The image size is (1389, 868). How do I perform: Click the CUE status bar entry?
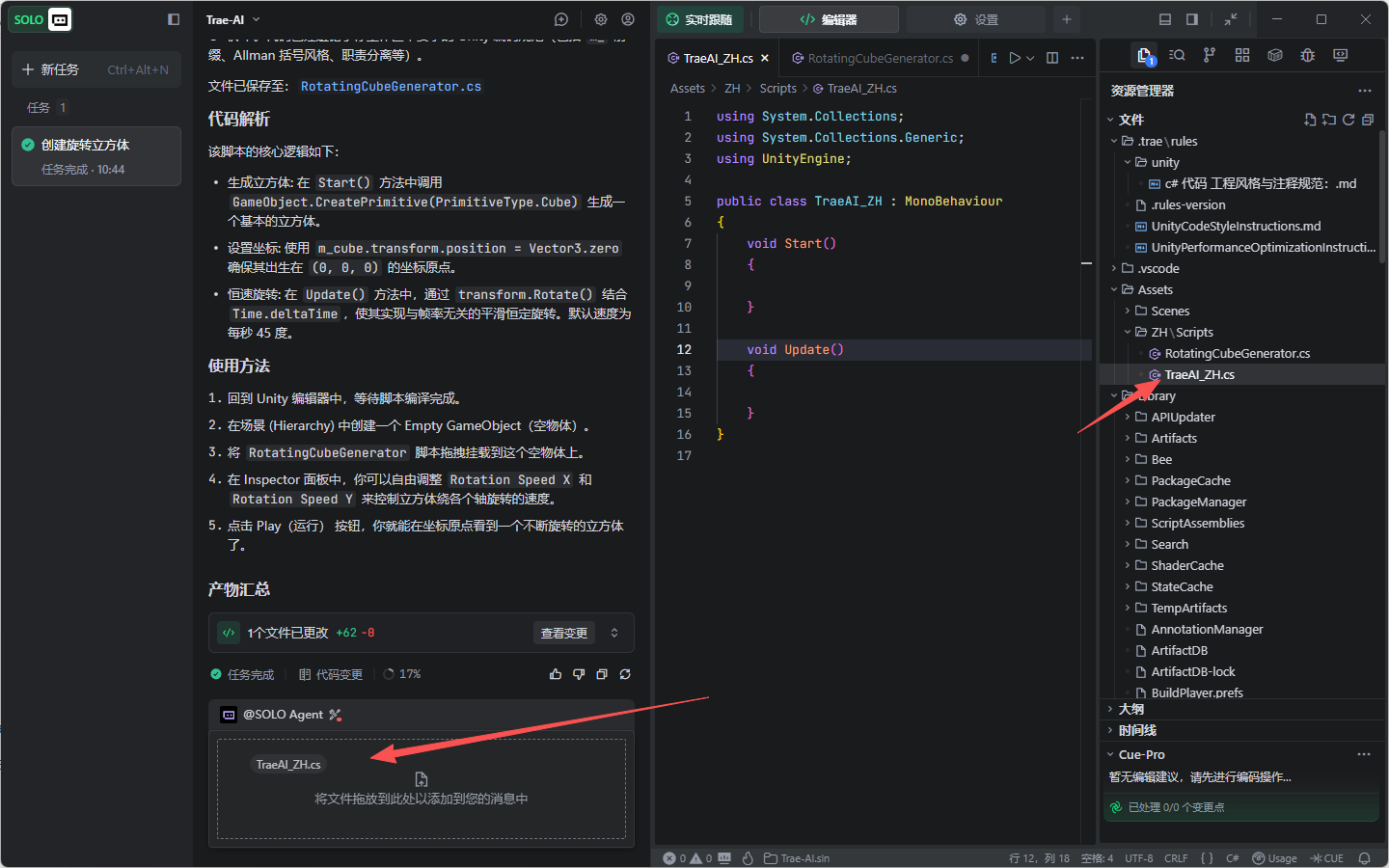pyautogui.click(x=1326, y=858)
